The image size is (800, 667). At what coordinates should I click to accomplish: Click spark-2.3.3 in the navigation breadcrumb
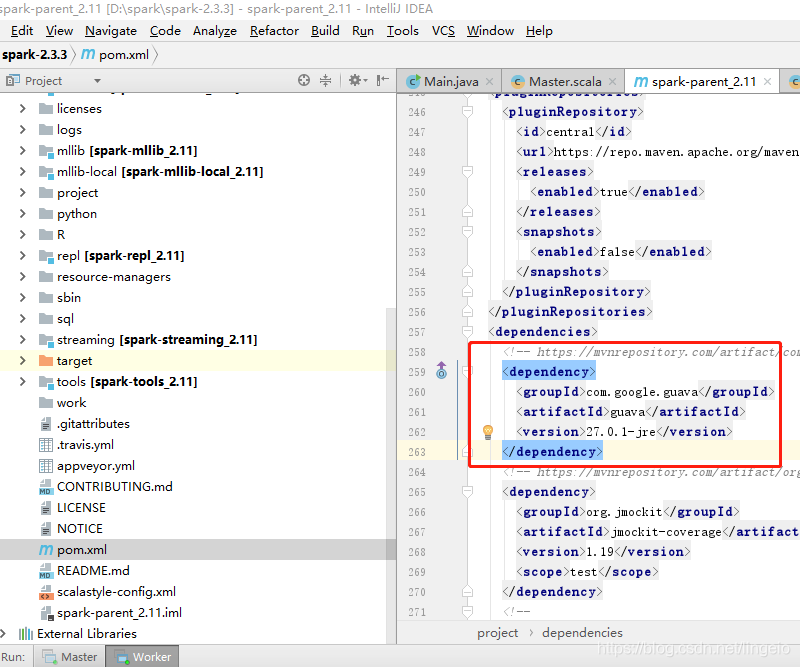click(x=34, y=55)
